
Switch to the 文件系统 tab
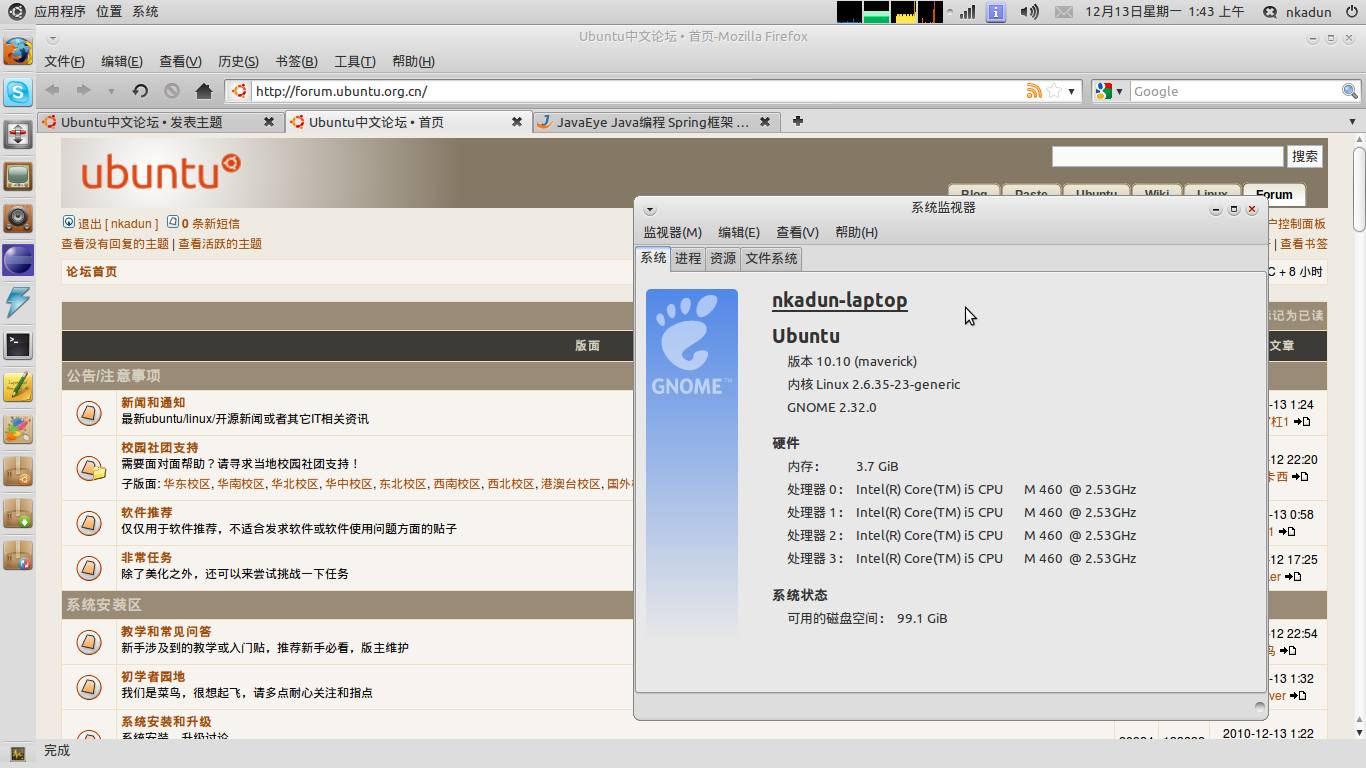[772, 258]
